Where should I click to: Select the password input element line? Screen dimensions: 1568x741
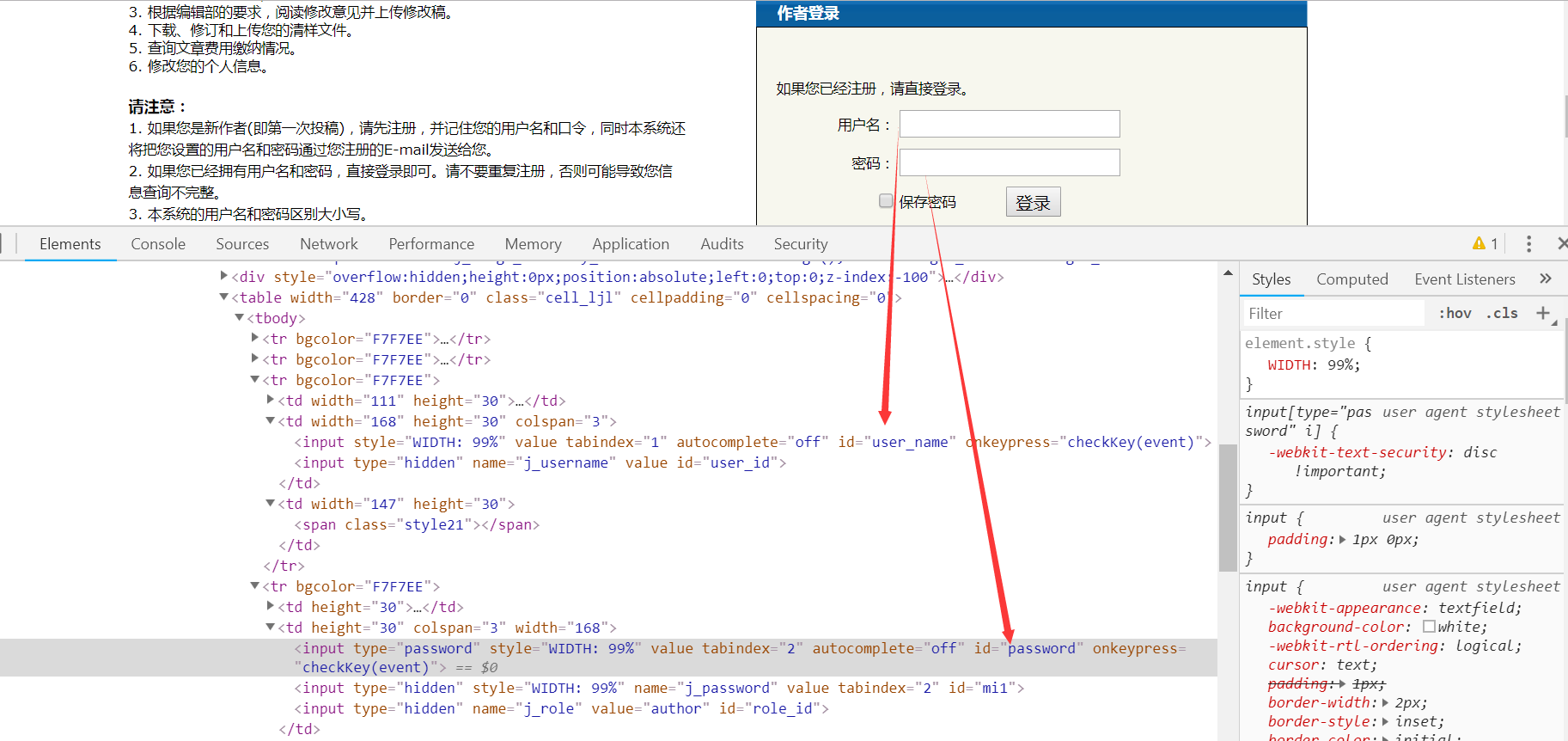pos(608,658)
